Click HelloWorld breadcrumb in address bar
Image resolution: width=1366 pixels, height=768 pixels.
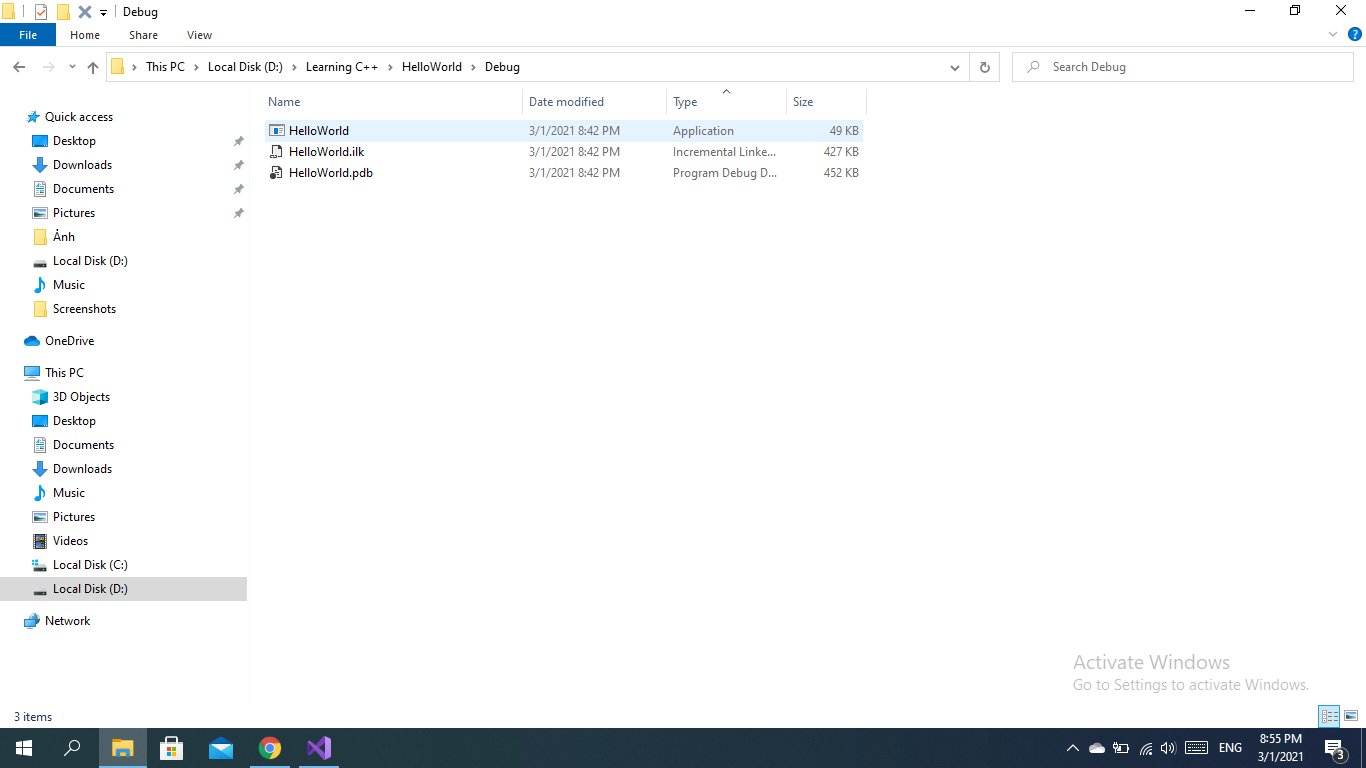point(432,67)
